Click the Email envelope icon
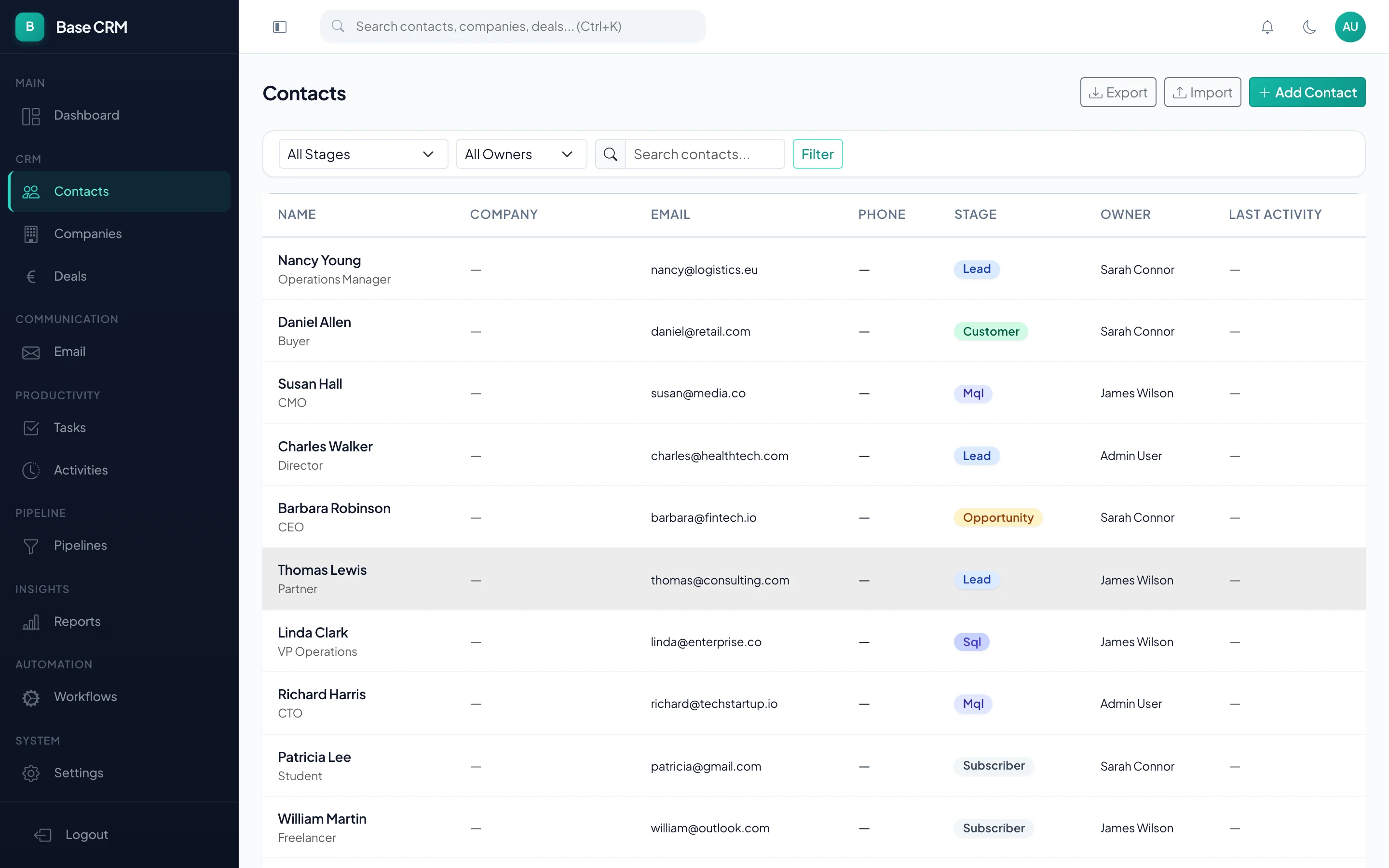The height and width of the screenshot is (868, 1389). pyautogui.click(x=31, y=352)
